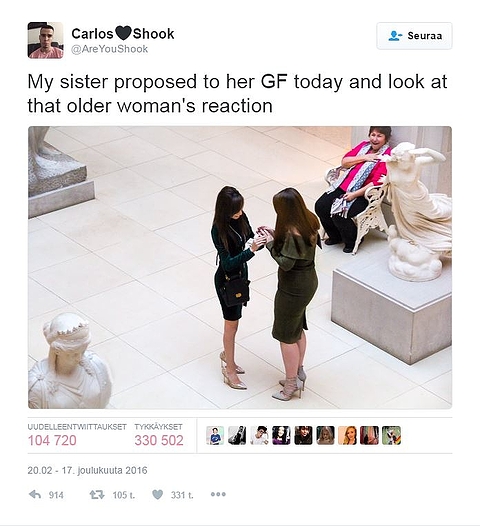This screenshot has height=526, width=480.
Task: Click the reply arrow icon
Action: [x=35, y=494]
